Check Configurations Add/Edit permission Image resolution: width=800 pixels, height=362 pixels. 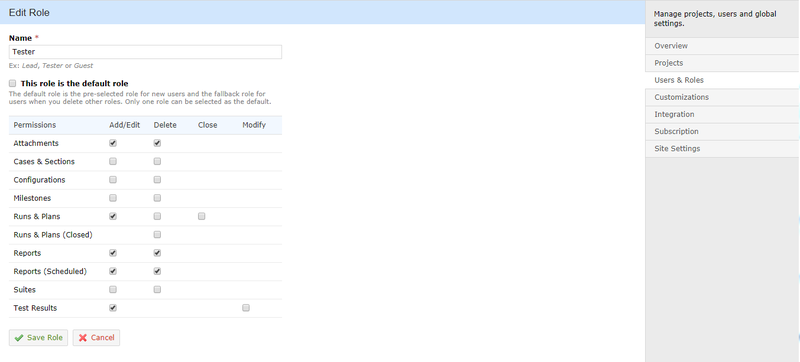[x=113, y=180]
